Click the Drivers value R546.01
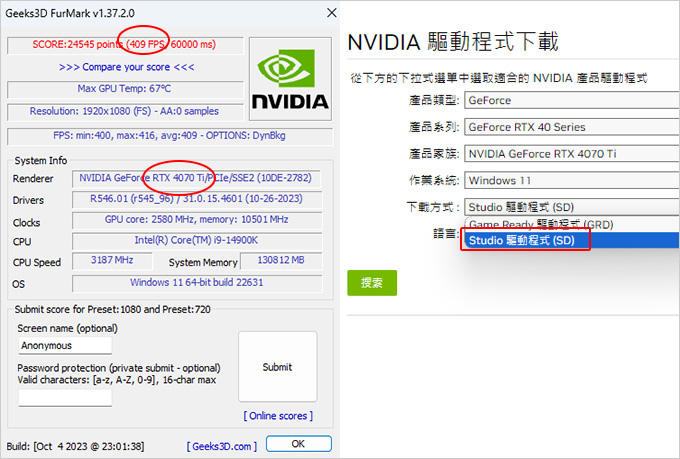Image resolution: width=680 pixels, height=459 pixels. [196, 199]
